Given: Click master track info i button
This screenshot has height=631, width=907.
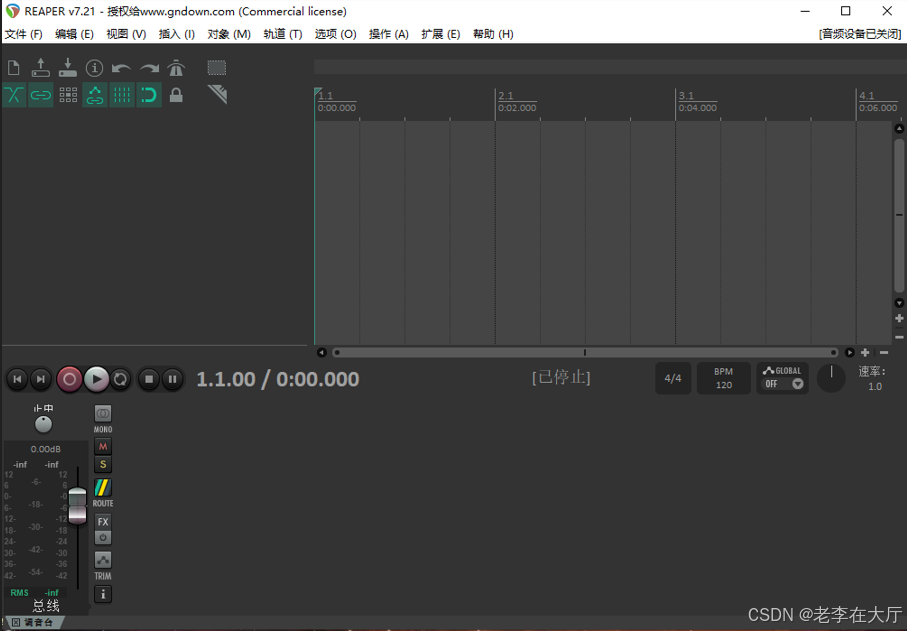Looking at the screenshot, I should coord(103,594).
